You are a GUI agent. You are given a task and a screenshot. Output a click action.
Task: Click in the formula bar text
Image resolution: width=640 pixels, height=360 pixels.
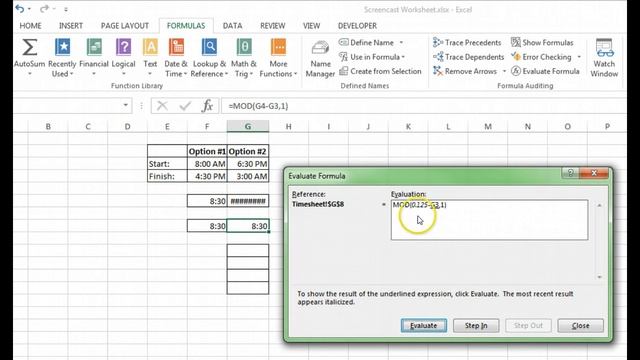258,106
